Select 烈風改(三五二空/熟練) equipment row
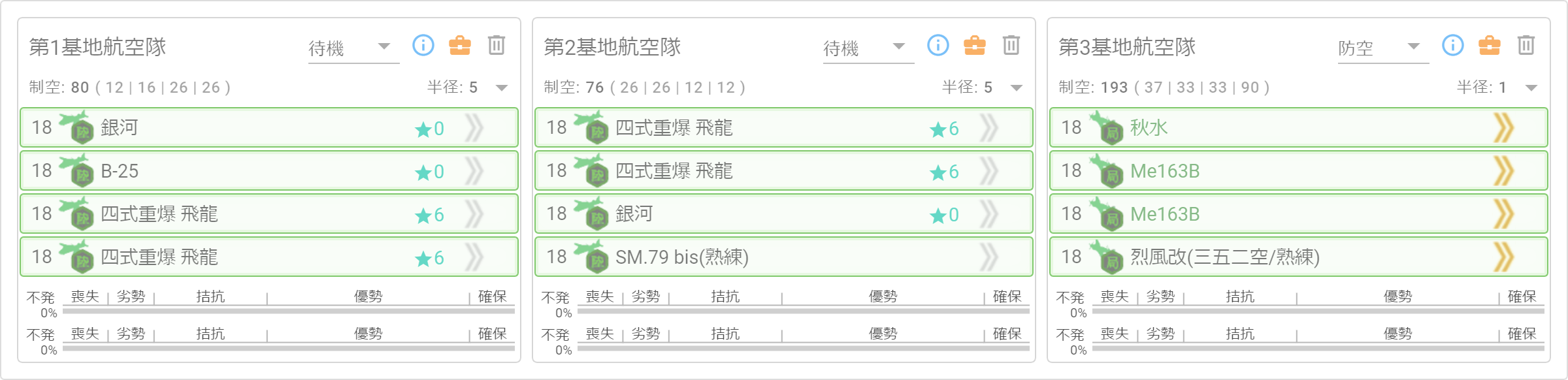Image resolution: width=1568 pixels, height=380 pixels. 1299,257
